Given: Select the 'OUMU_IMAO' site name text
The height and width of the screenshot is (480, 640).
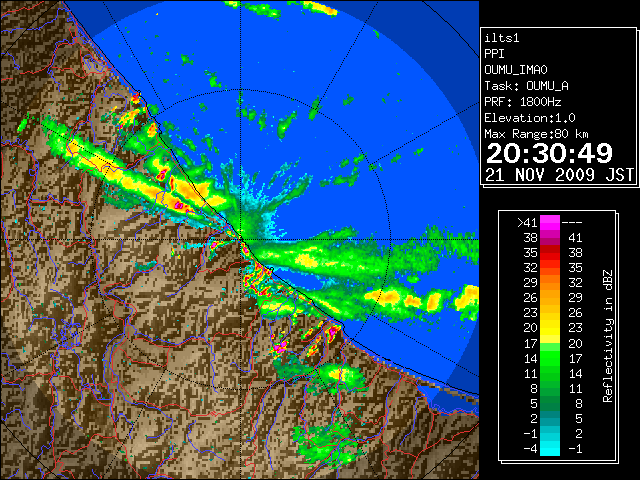Looking at the screenshot, I should (x=516, y=70).
